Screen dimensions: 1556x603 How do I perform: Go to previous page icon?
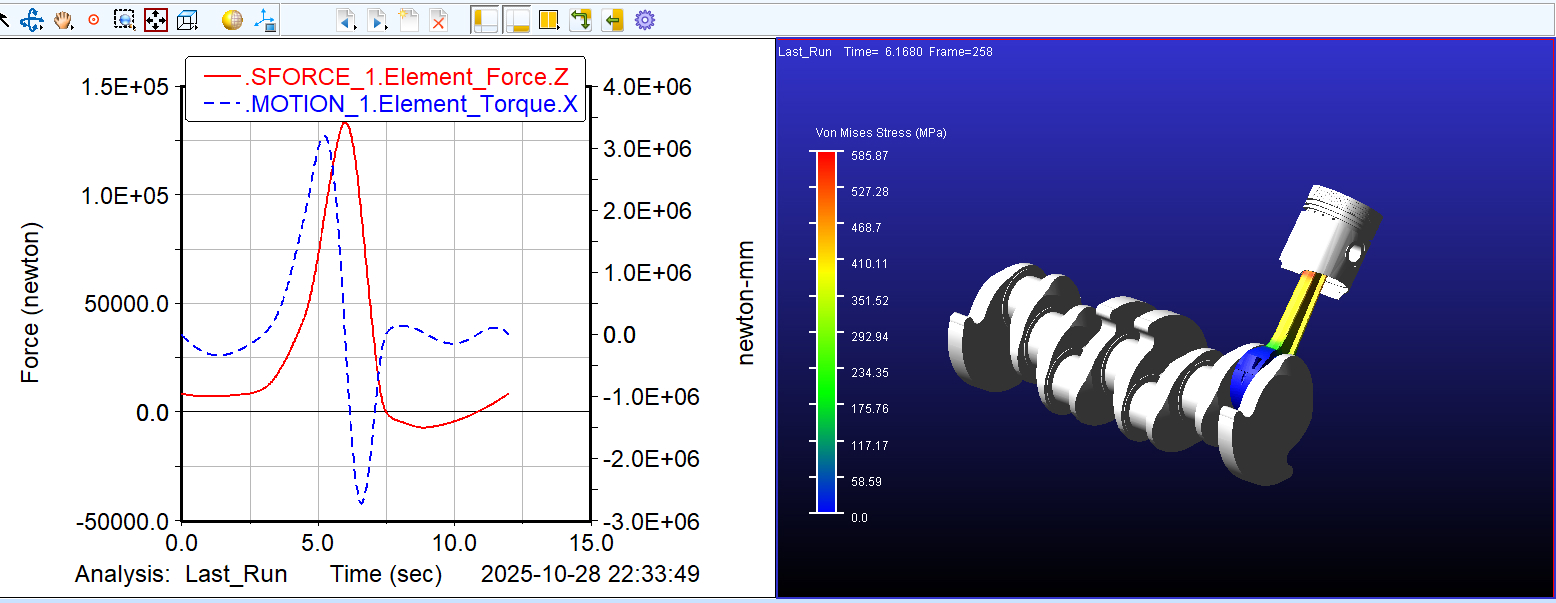pyautogui.click(x=346, y=19)
